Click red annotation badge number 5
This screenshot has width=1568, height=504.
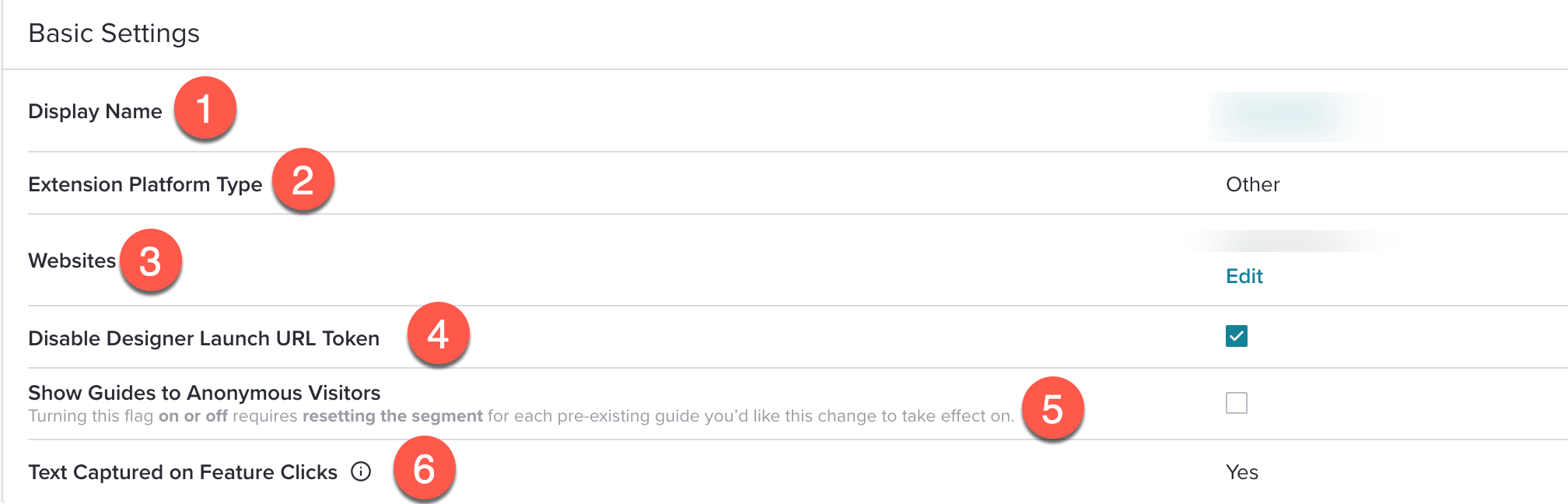coord(1052,408)
